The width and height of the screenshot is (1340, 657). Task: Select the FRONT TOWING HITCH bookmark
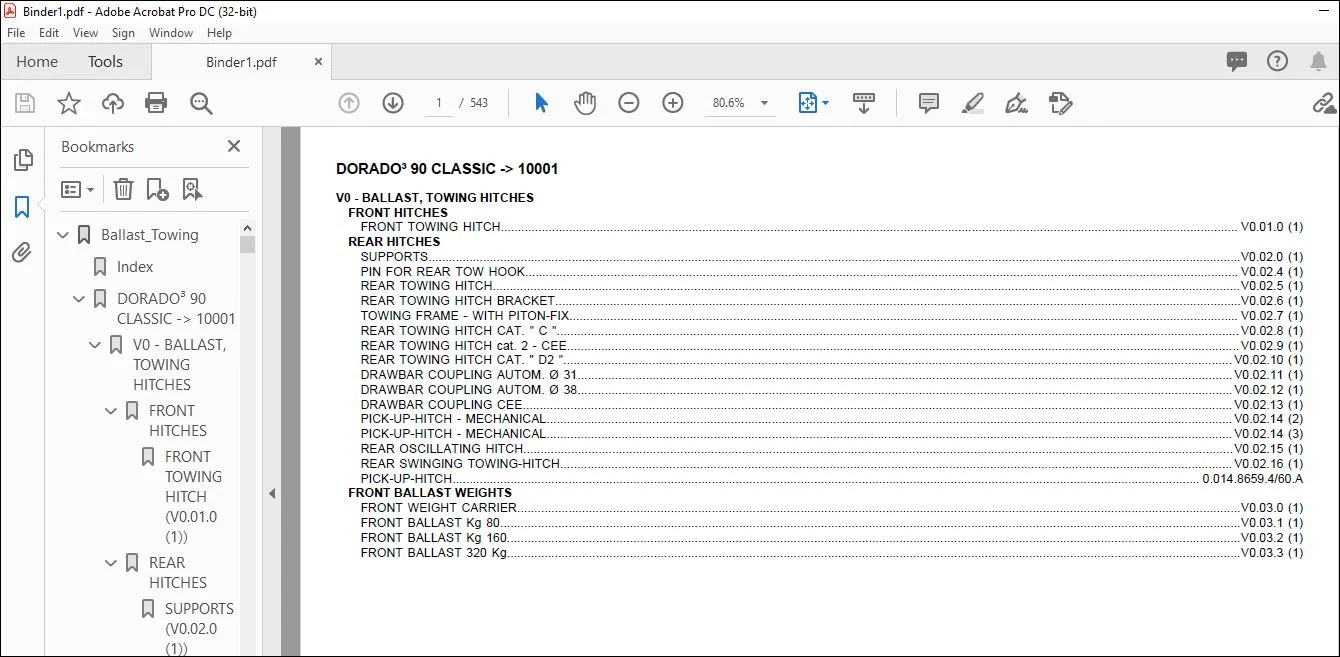(193, 497)
